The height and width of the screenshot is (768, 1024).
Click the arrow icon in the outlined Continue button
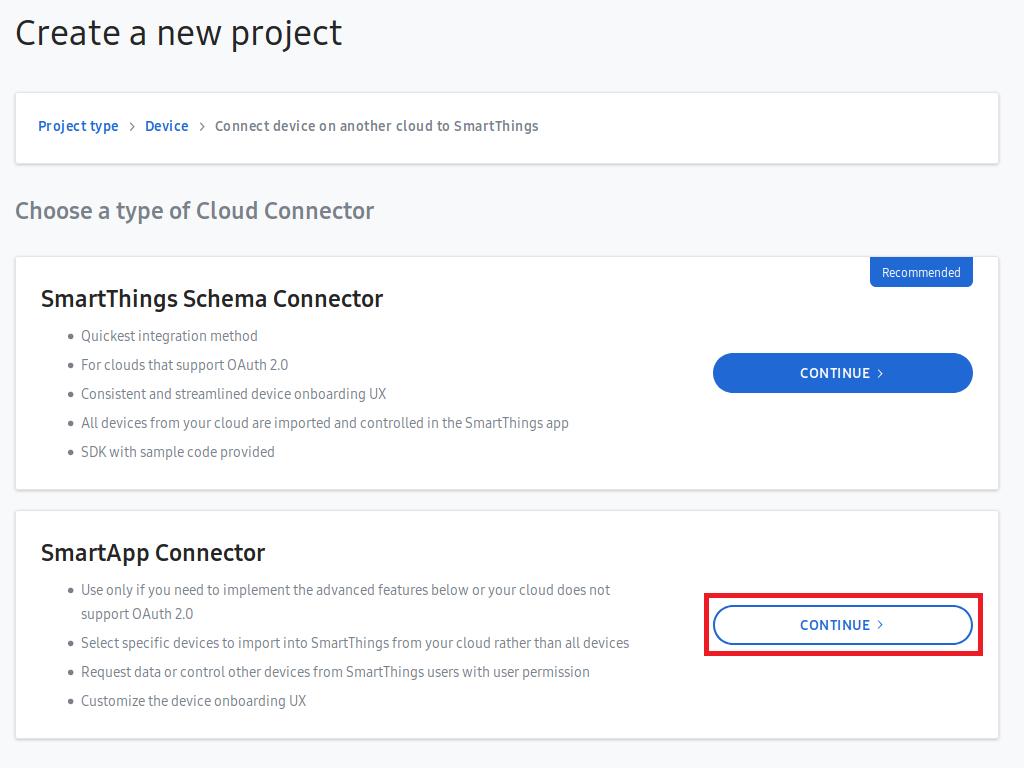[x=880, y=625]
